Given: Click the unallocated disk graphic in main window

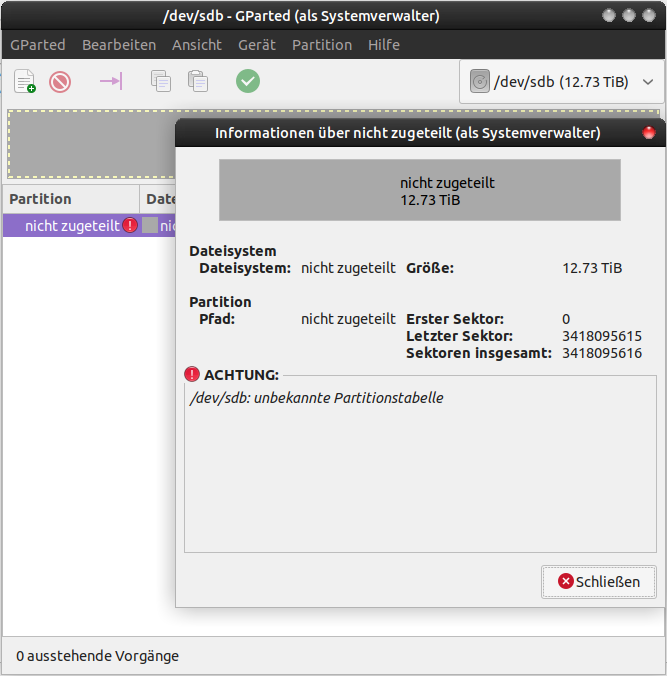Looking at the screenshot, I should point(91,144).
